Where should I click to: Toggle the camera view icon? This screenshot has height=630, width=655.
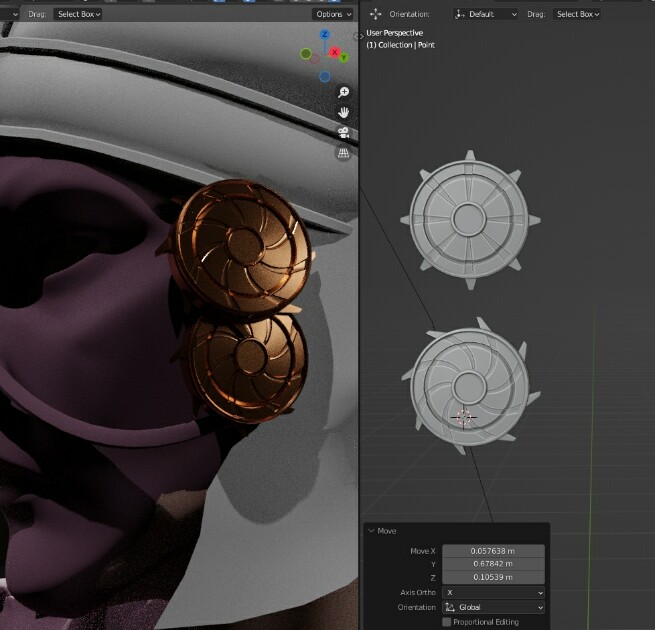tap(343, 133)
